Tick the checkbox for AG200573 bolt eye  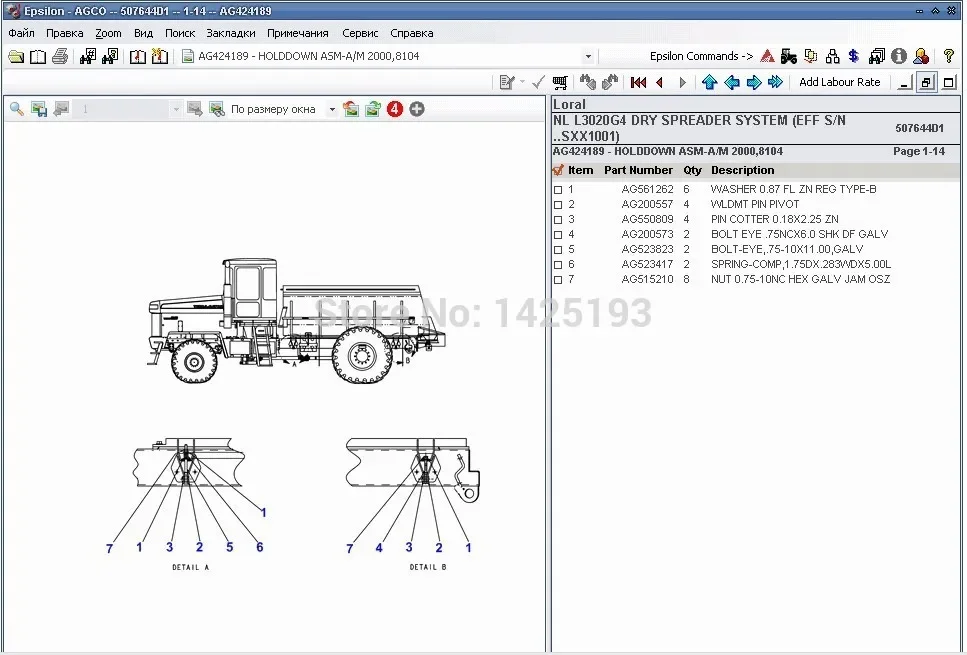[x=558, y=235]
